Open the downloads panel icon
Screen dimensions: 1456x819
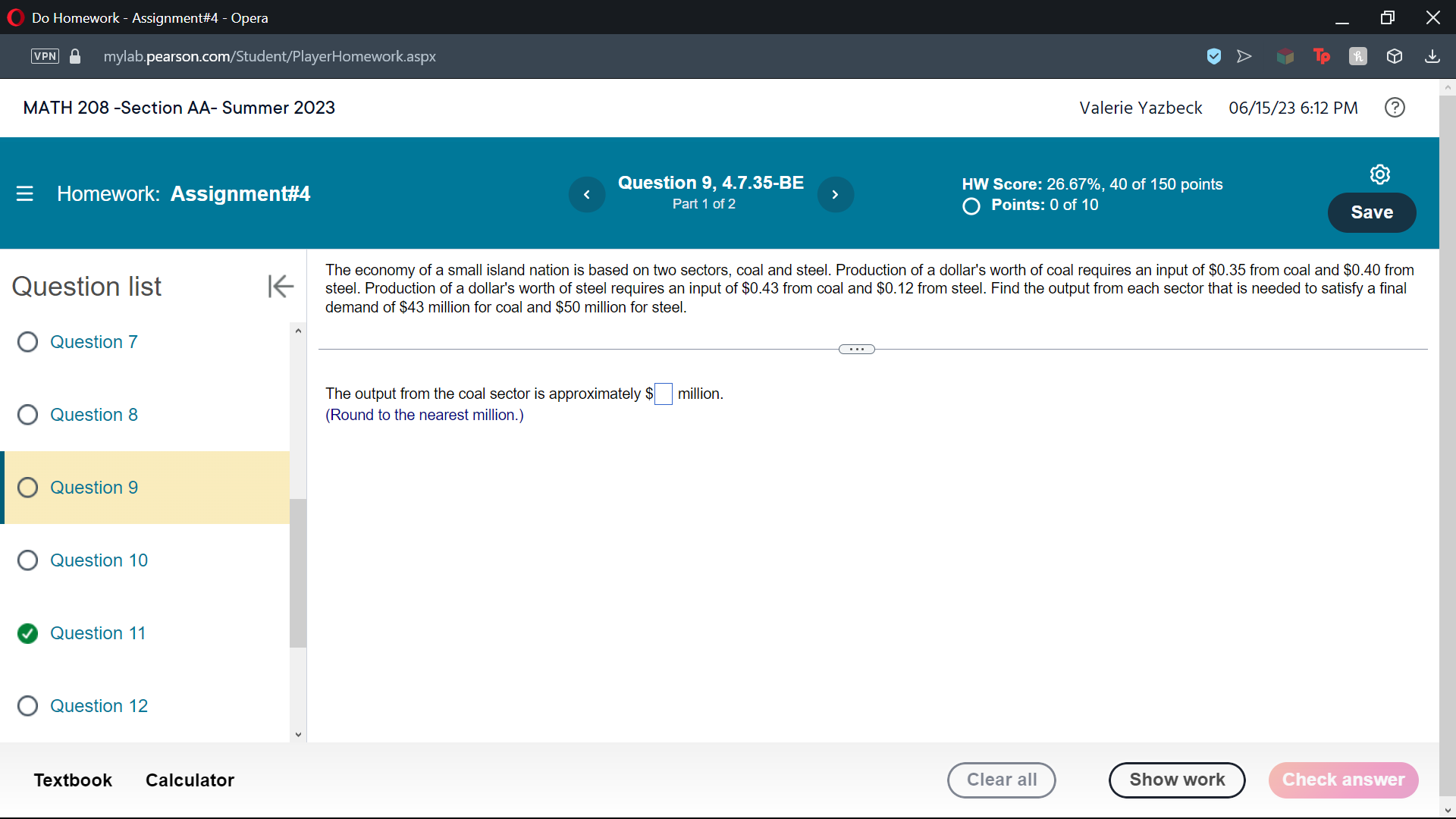1433,56
